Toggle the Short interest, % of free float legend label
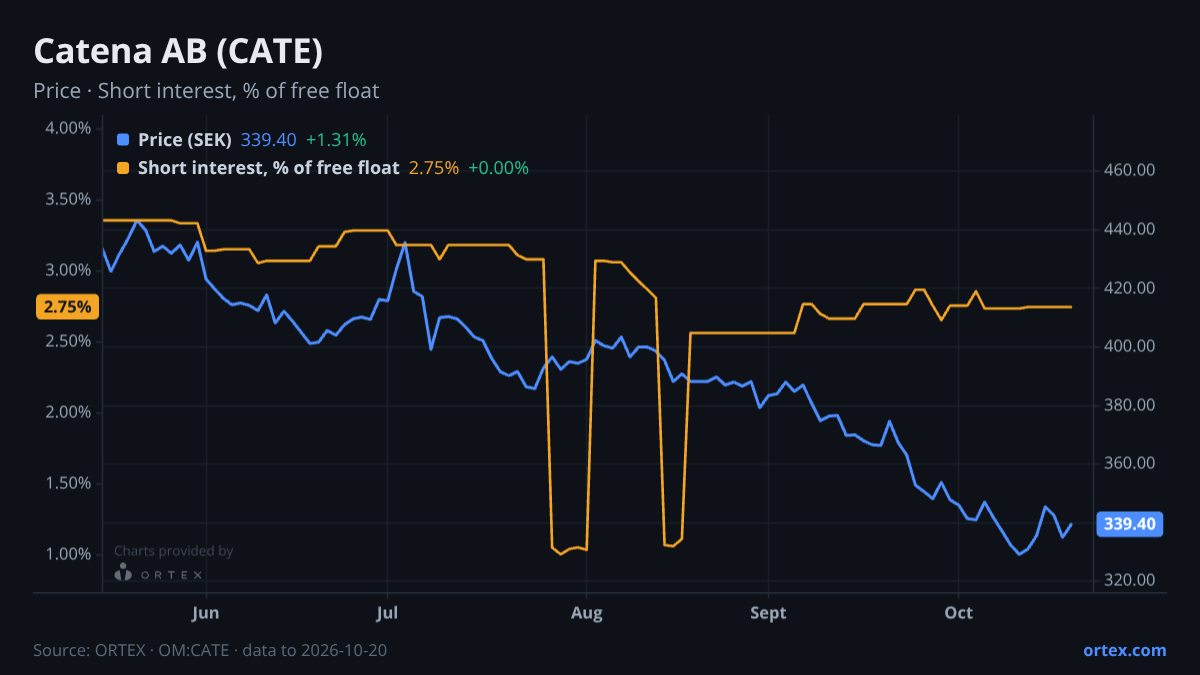 pyautogui.click(x=269, y=168)
